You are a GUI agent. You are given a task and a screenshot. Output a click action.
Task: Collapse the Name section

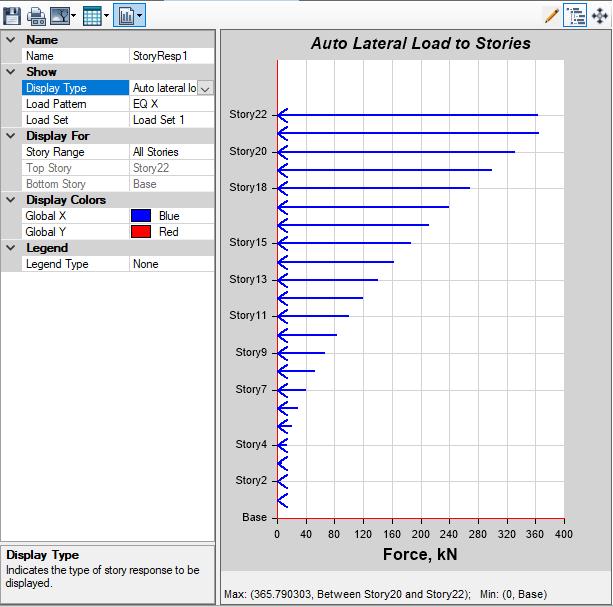(11, 40)
